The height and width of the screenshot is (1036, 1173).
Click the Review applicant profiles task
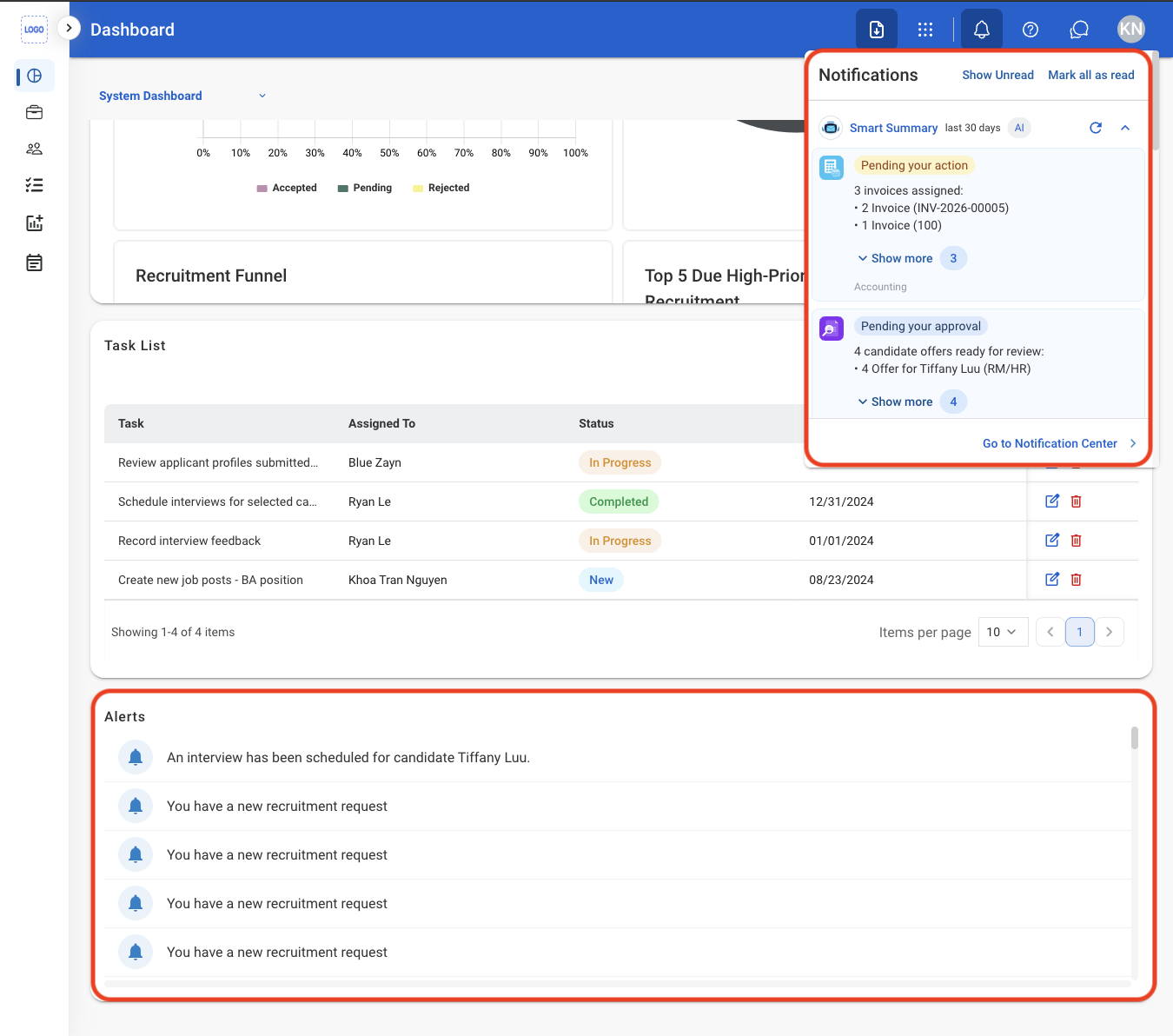coord(218,462)
